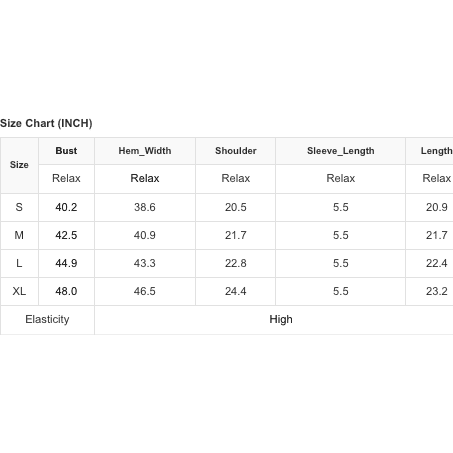Screen dimensions: 453x453
Task: Select the S size row label
Action: (x=19, y=207)
